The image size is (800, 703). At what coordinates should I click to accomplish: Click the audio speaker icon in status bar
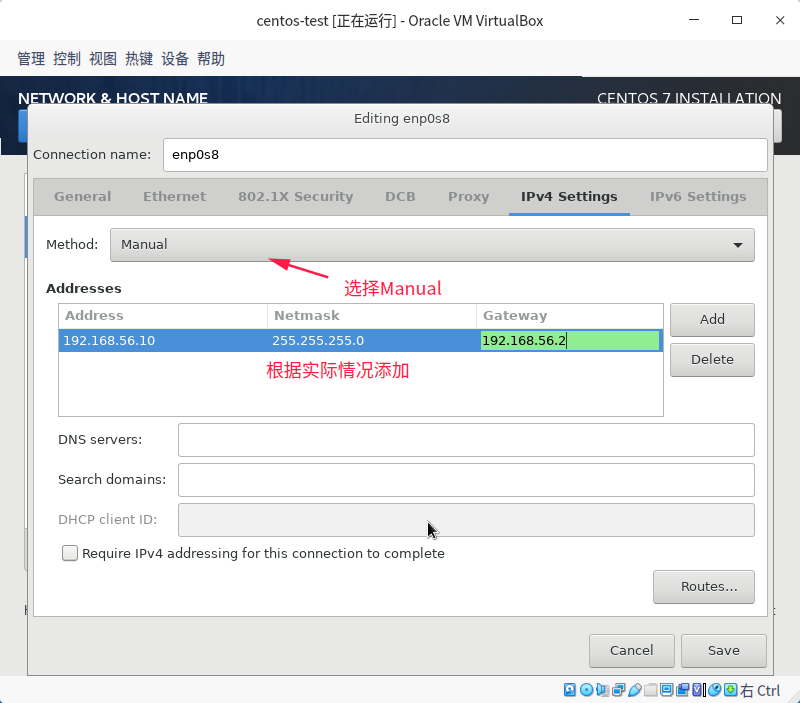pos(602,690)
